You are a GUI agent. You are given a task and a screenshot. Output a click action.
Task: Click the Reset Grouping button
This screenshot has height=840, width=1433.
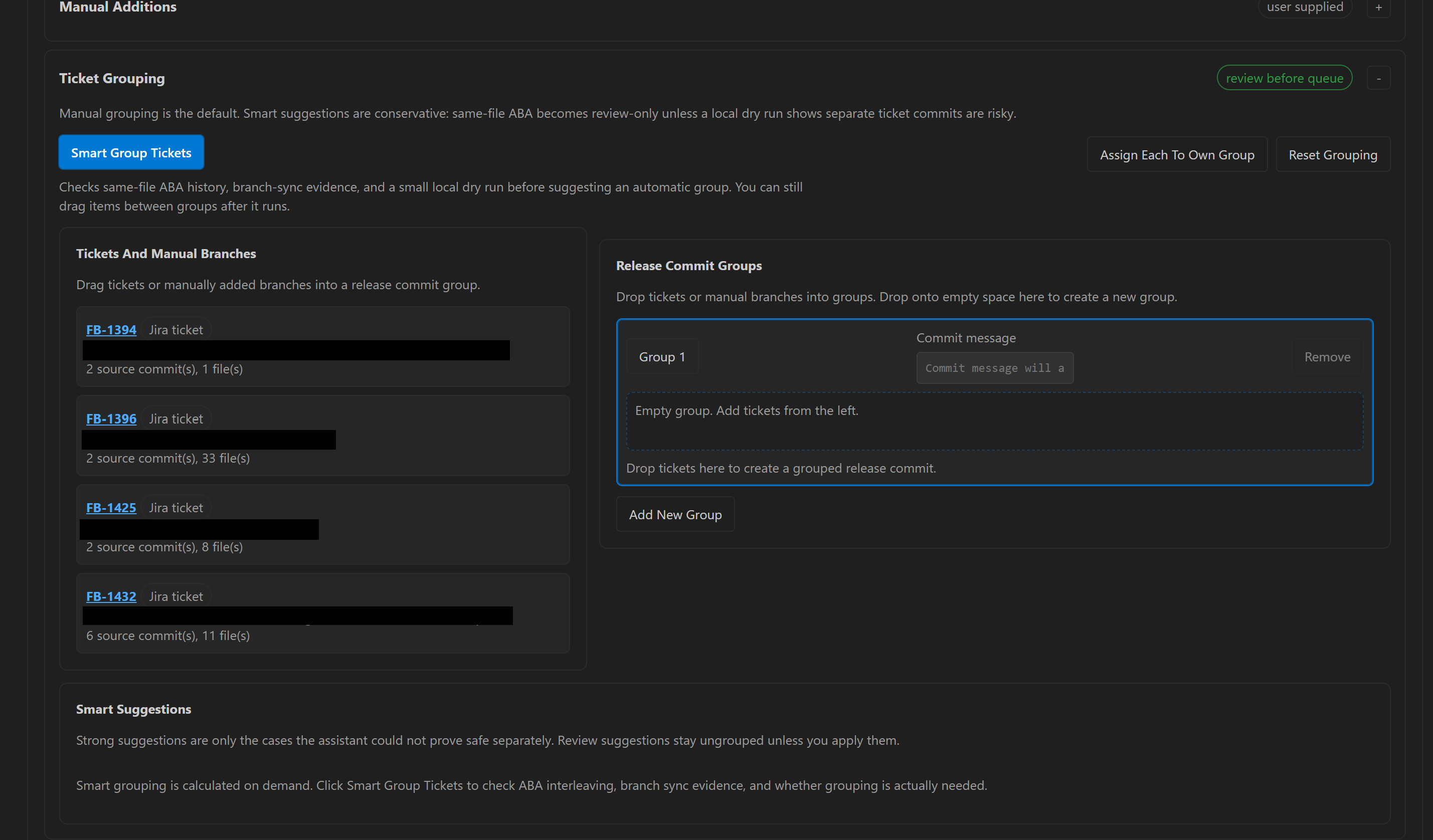point(1332,154)
